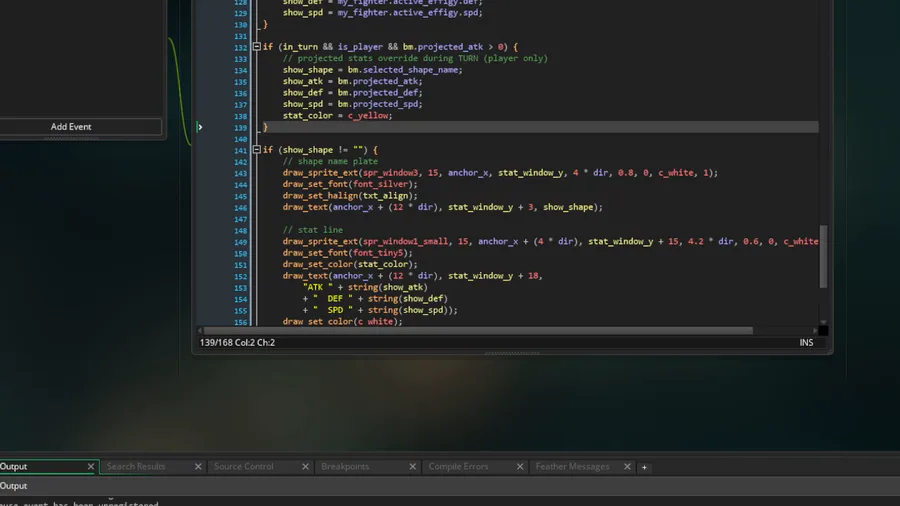The height and width of the screenshot is (506, 900).
Task: Click draw_set_font(font_silver) on line 144
Action: pyautogui.click(x=350, y=184)
